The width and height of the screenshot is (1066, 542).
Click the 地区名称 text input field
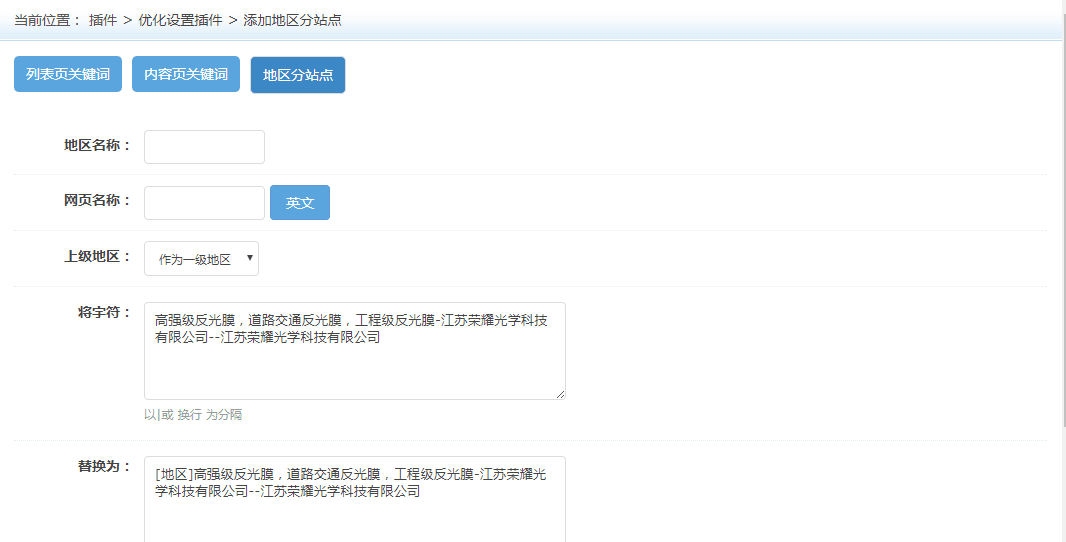tap(204, 147)
